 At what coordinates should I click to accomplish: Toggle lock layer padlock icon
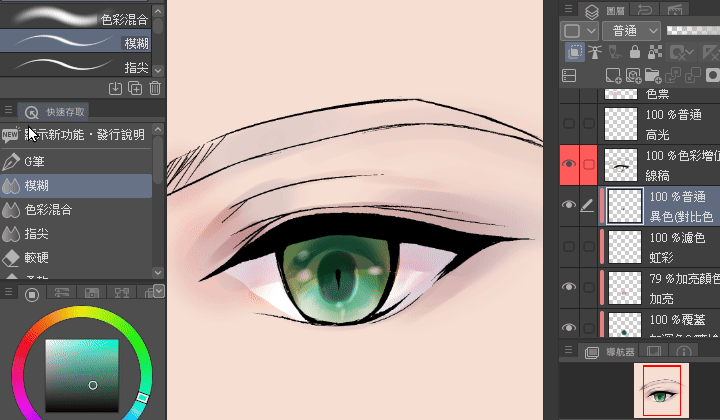point(635,52)
